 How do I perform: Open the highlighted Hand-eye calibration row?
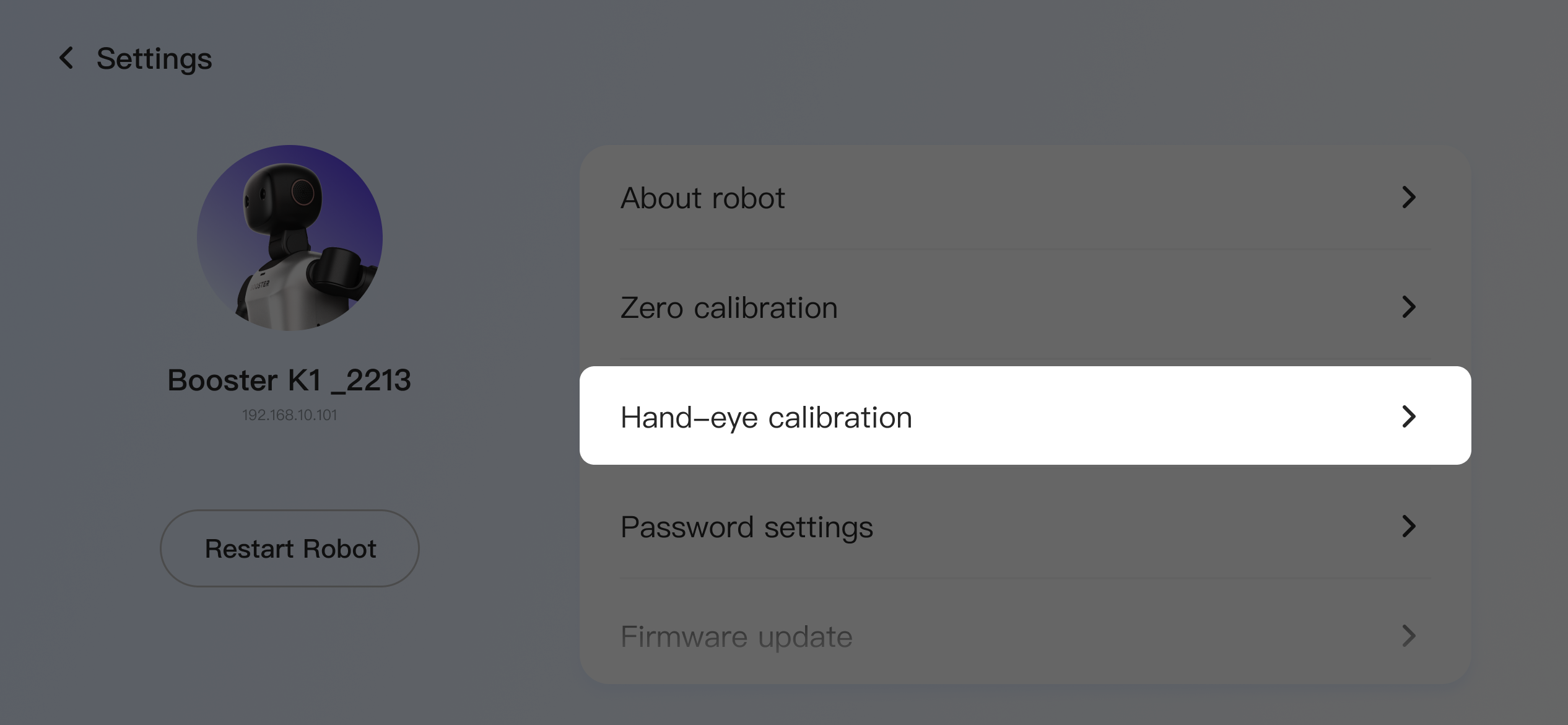pyautogui.click(x=1025, y=415)
